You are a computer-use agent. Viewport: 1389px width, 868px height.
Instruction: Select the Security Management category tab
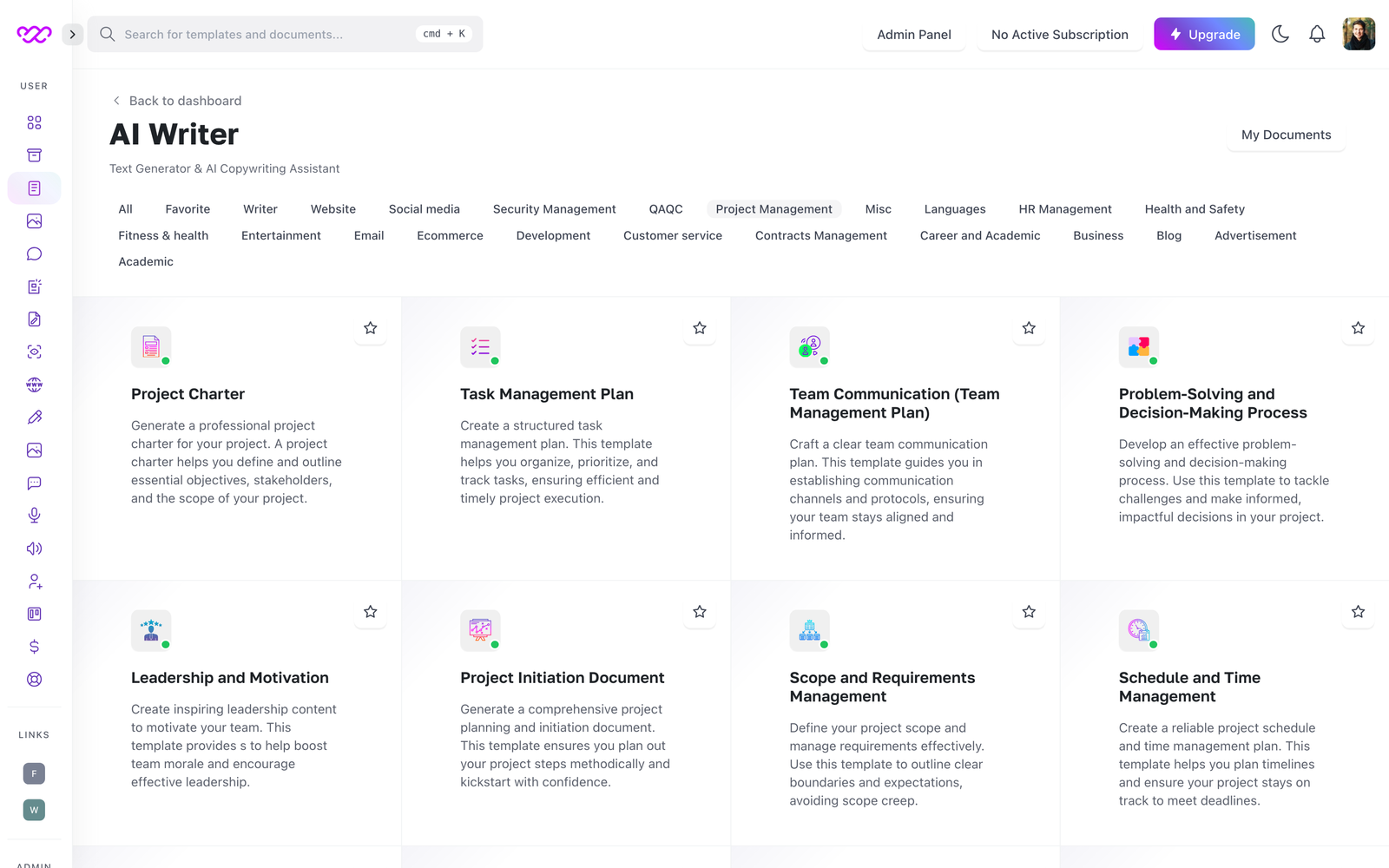point(554,209)
